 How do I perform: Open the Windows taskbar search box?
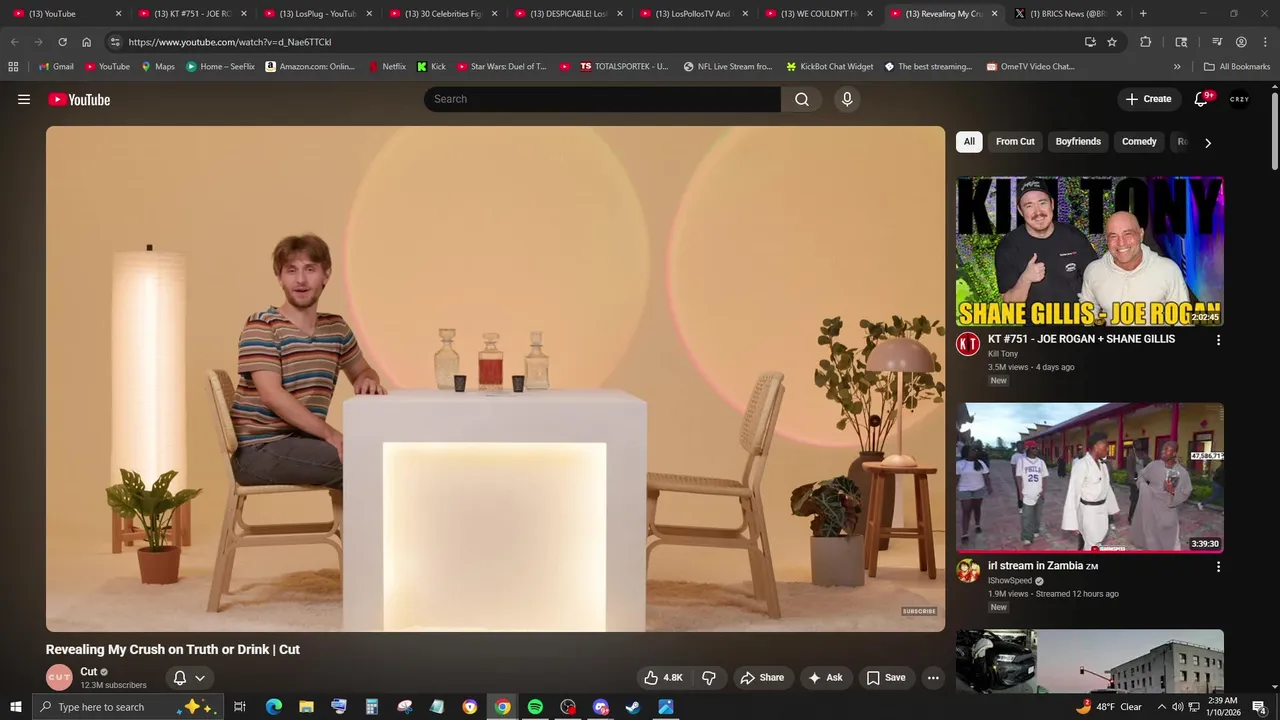point(126,707)
